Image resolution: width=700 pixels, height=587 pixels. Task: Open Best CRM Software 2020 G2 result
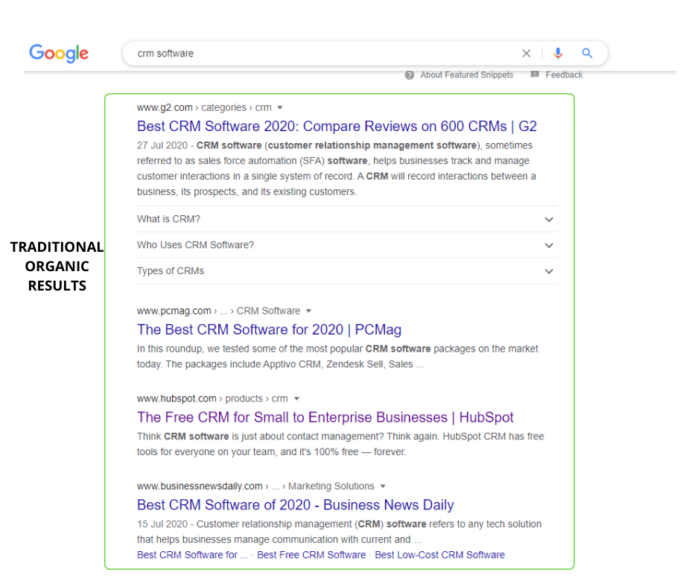pyautogui.click(x=337, y=126)
